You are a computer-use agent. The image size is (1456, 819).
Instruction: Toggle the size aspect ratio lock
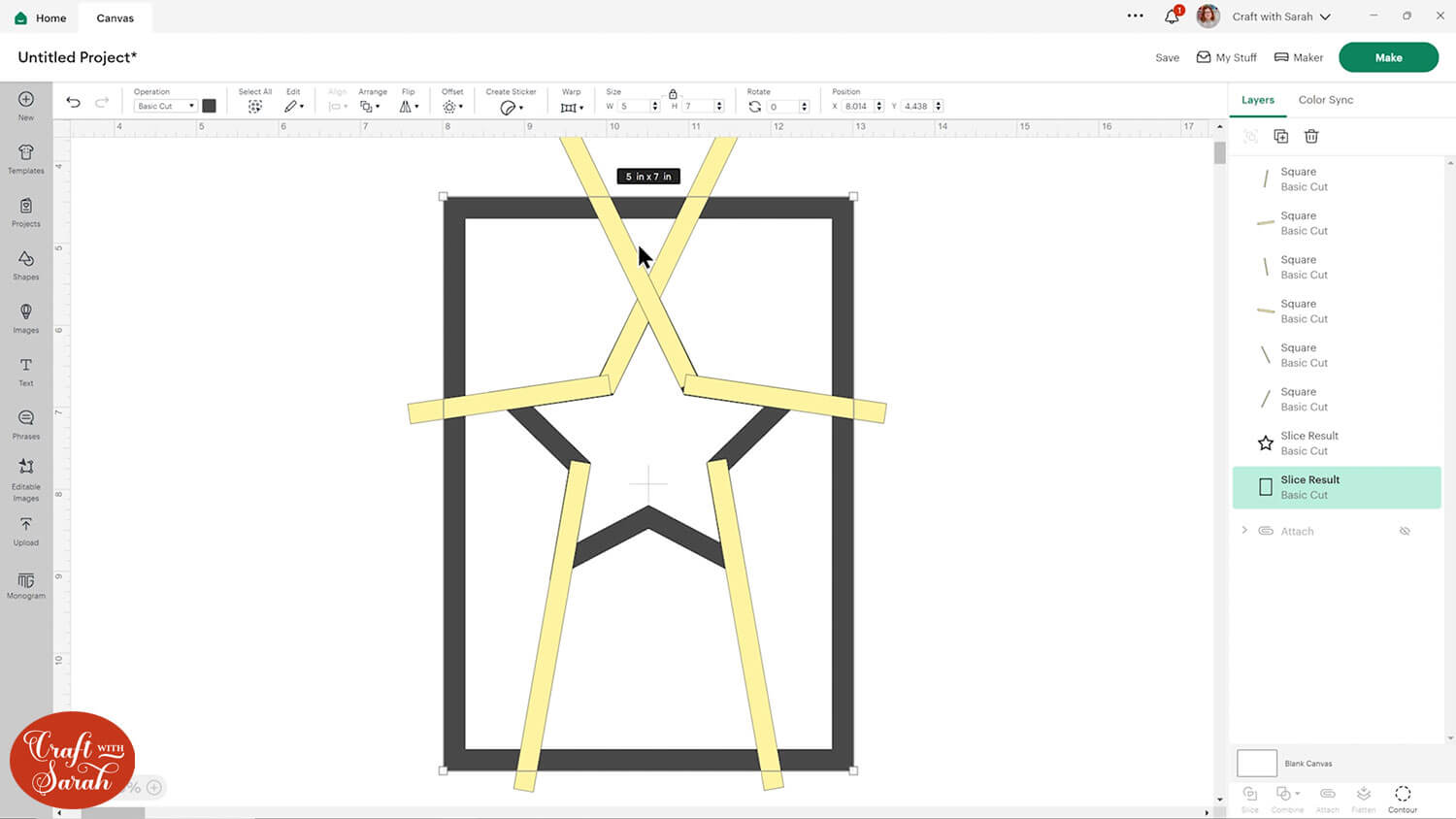click(673, 94)
